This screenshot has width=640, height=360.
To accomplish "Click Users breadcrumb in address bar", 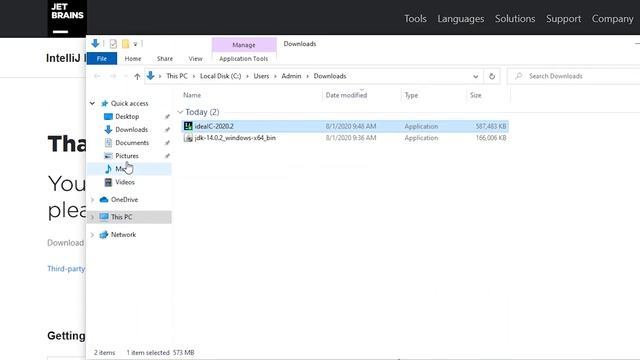I will click(x=261, y=76).
